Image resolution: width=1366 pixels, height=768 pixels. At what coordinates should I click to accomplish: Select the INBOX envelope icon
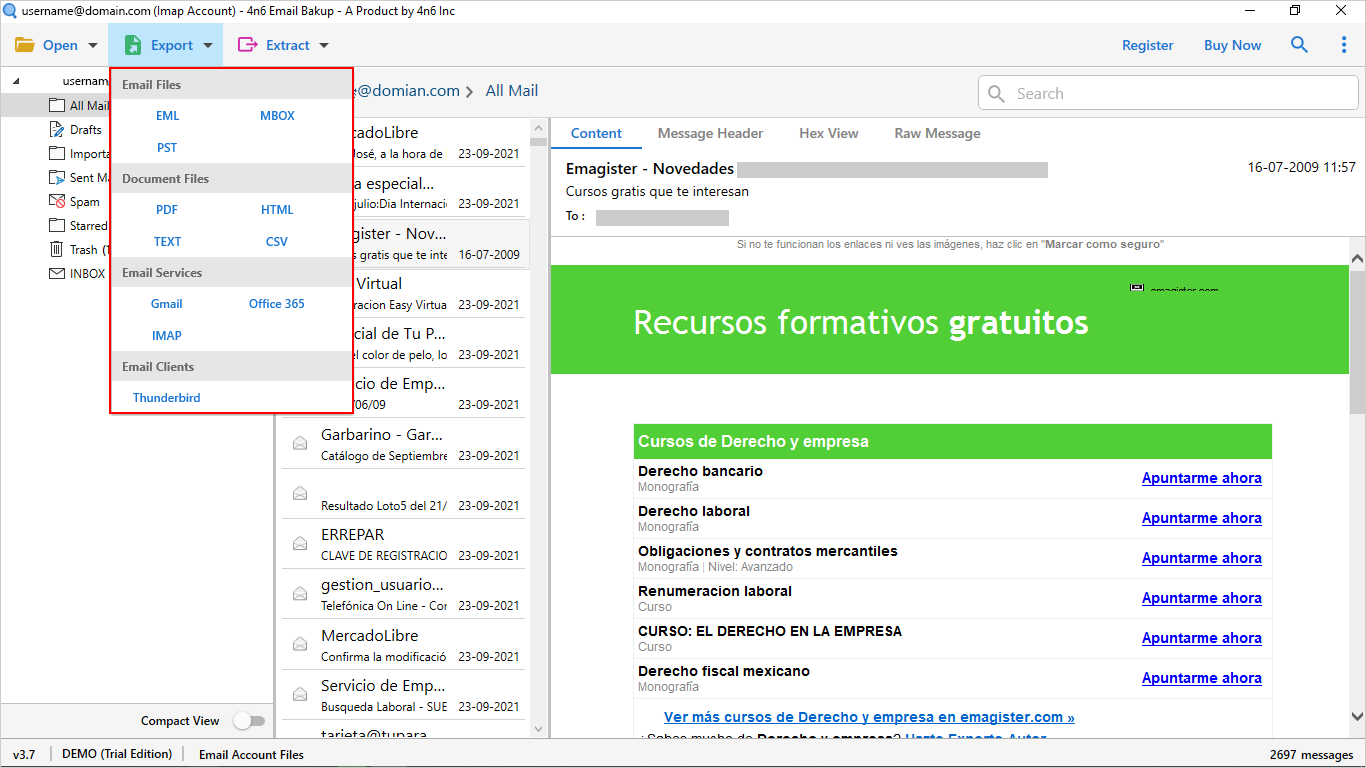(x=58, y=273)
